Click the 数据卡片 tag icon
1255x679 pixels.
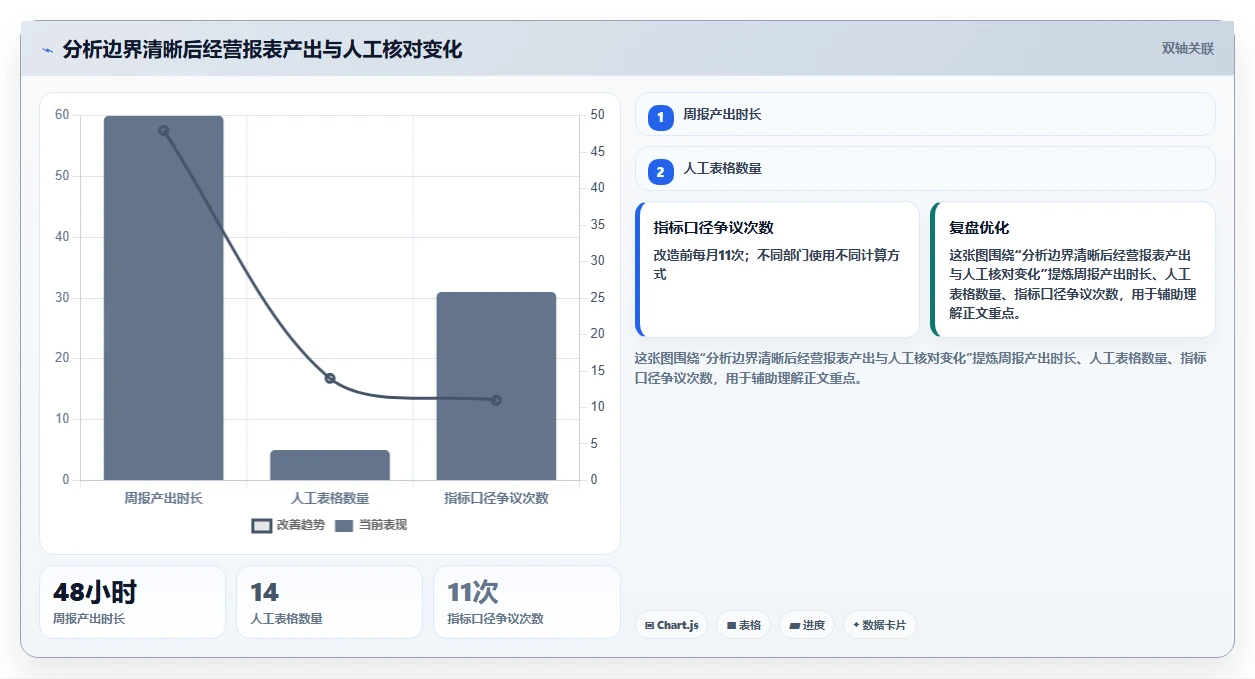(x=856, y=625)
